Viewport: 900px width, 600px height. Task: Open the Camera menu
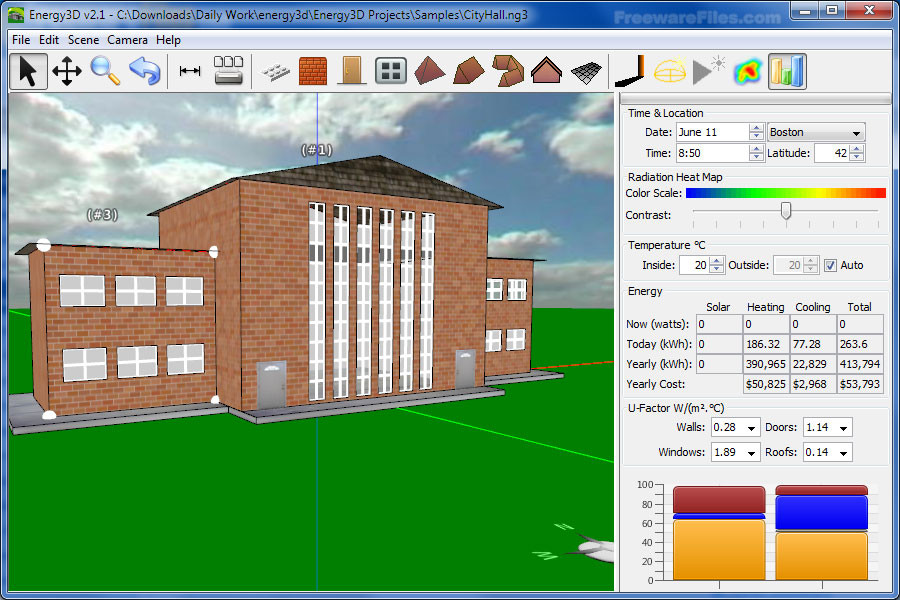tap(127, 40)
